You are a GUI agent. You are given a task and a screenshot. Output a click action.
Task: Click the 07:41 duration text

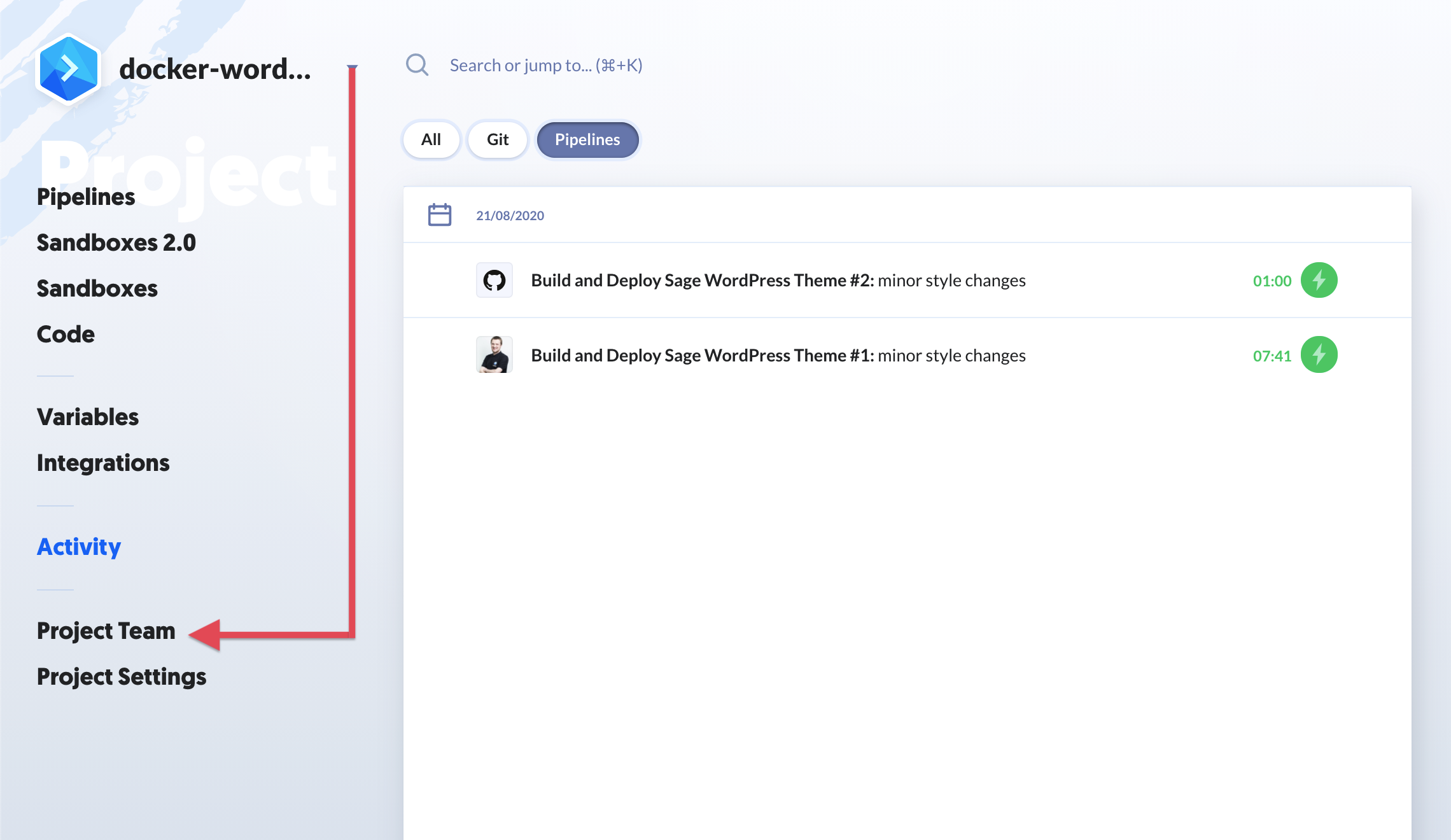1272,356
